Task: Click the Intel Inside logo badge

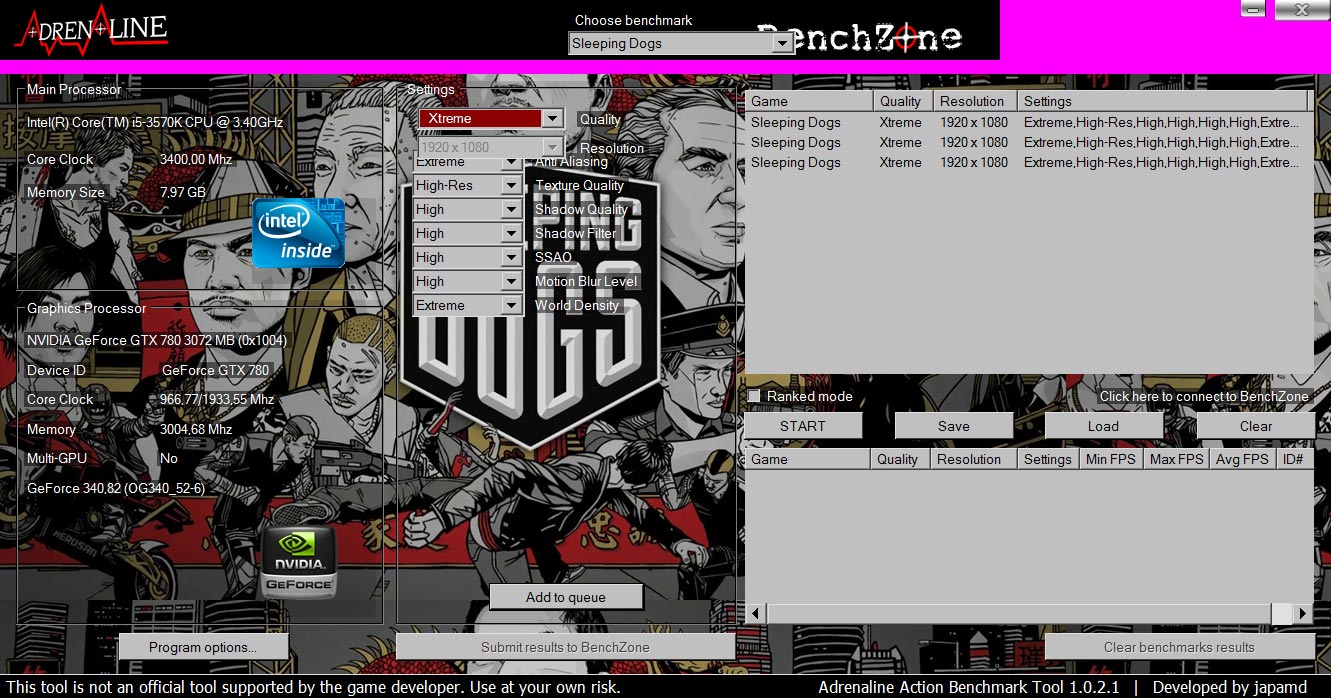Action: (x=298, y=232)
